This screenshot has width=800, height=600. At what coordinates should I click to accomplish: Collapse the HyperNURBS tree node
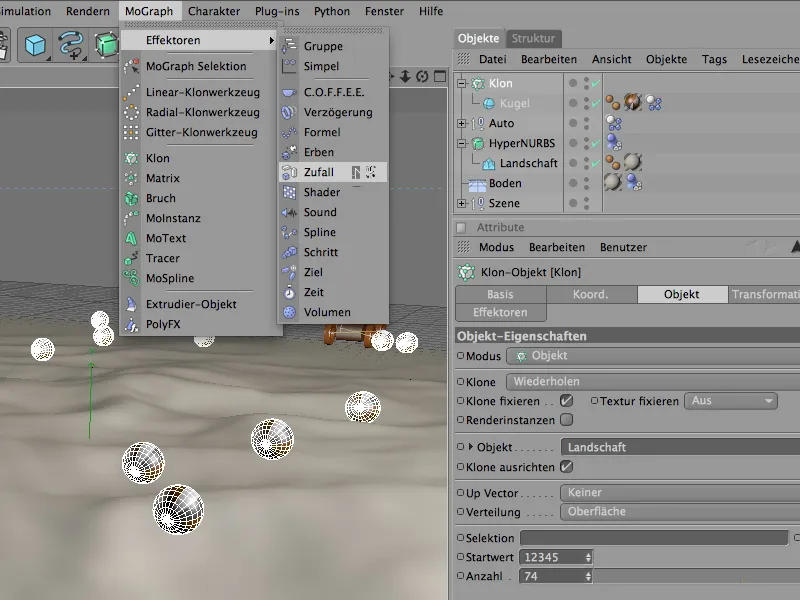click(461, 143)
